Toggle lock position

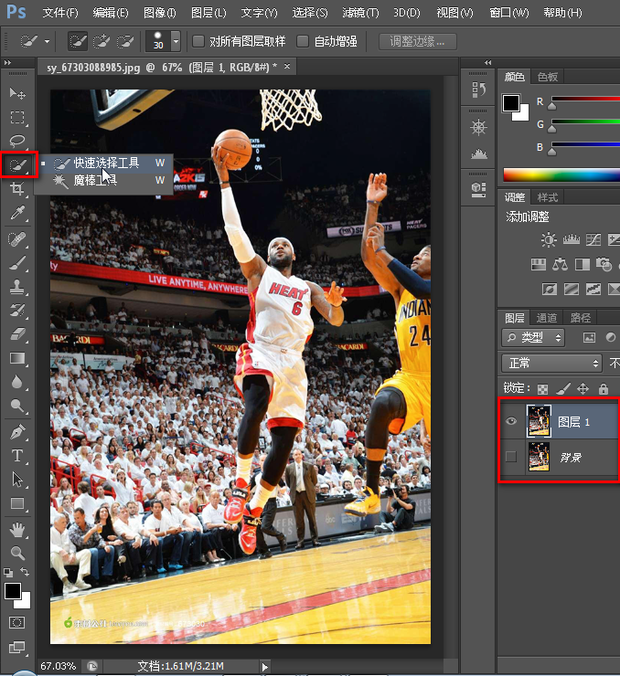click(x=583, y=389)
